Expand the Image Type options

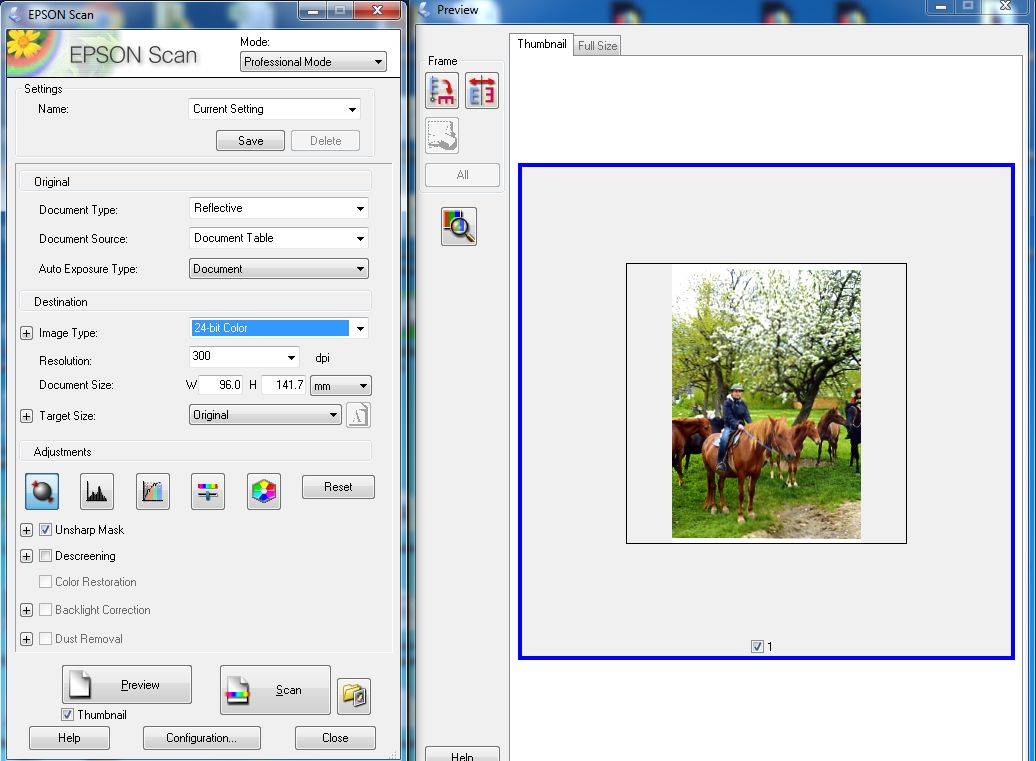pos(26,333)
